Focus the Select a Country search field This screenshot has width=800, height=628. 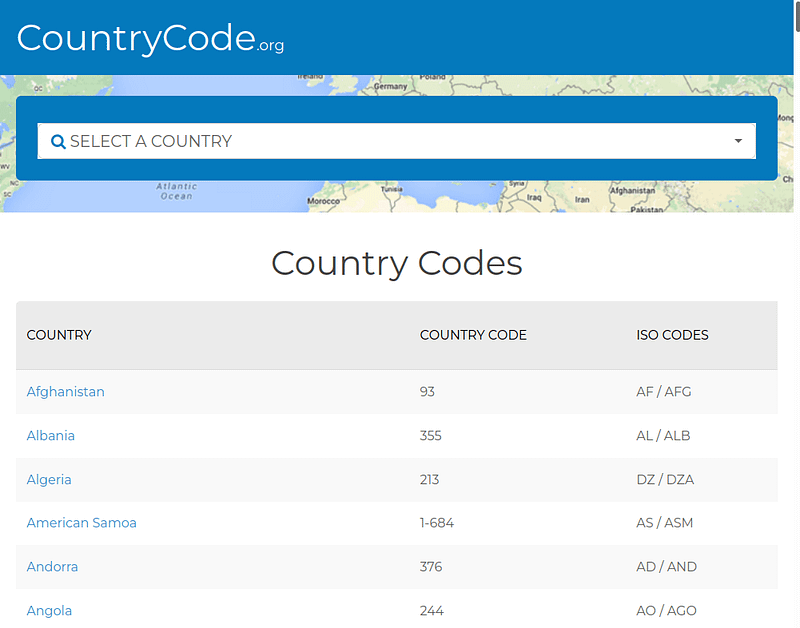coord(396,141)
